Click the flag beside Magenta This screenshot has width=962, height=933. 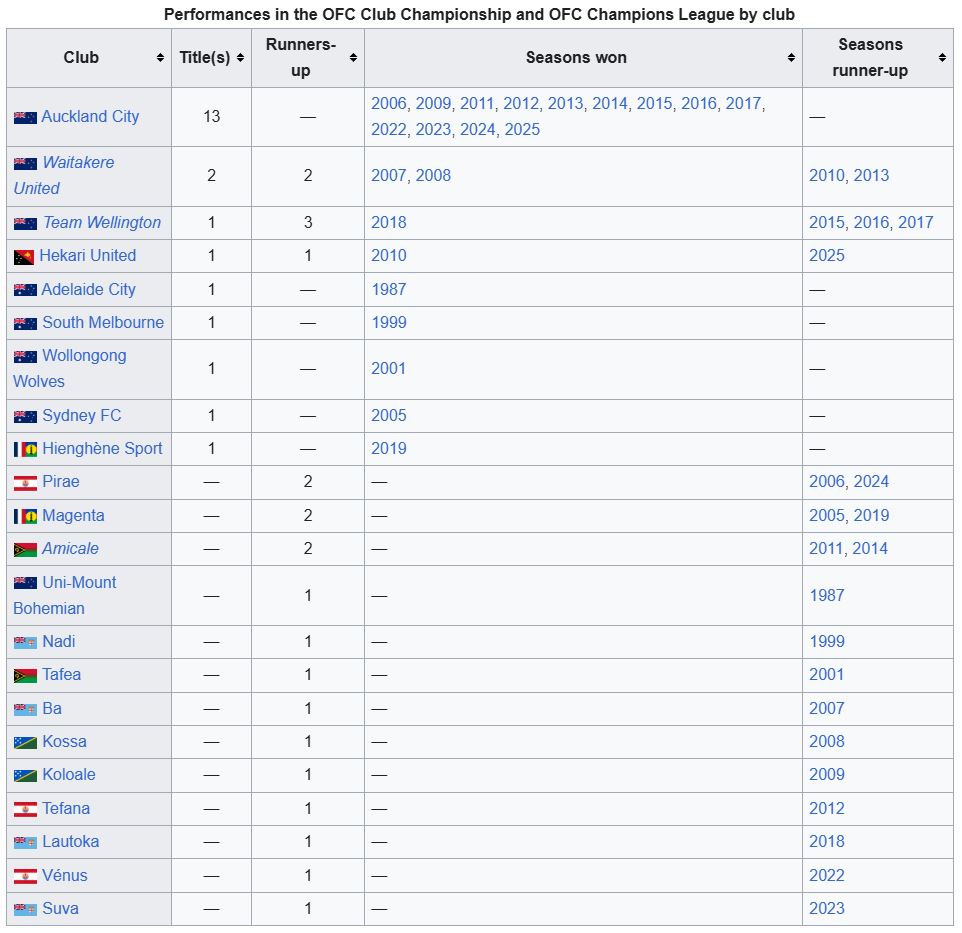25,516
